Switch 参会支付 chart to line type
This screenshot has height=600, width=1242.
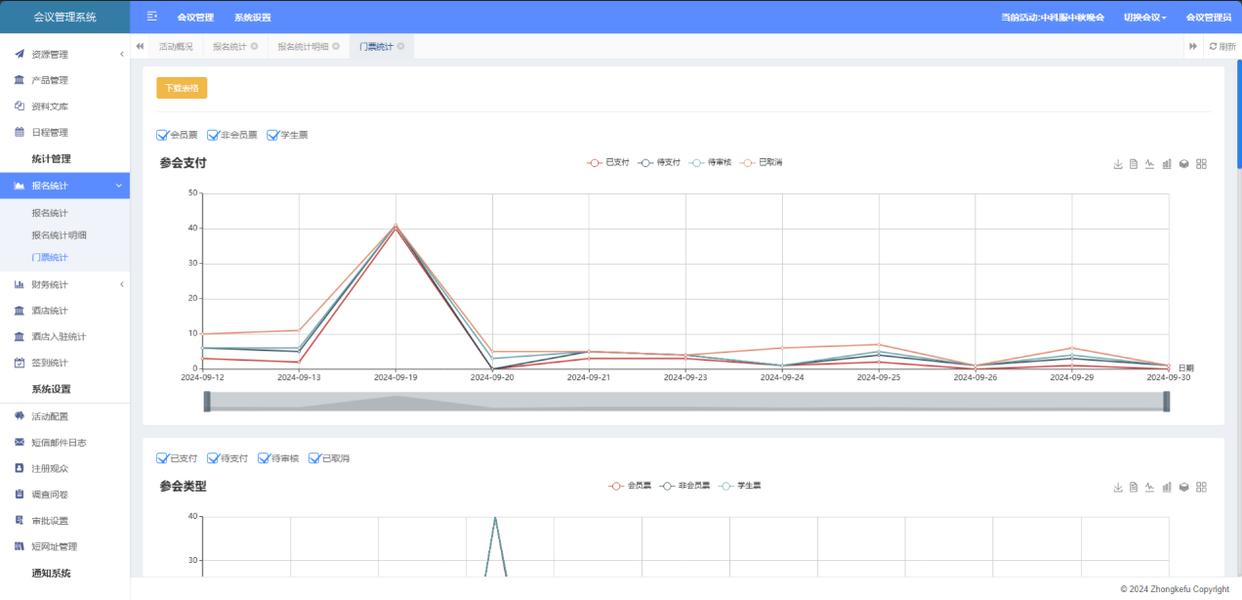pos(1150,164)
